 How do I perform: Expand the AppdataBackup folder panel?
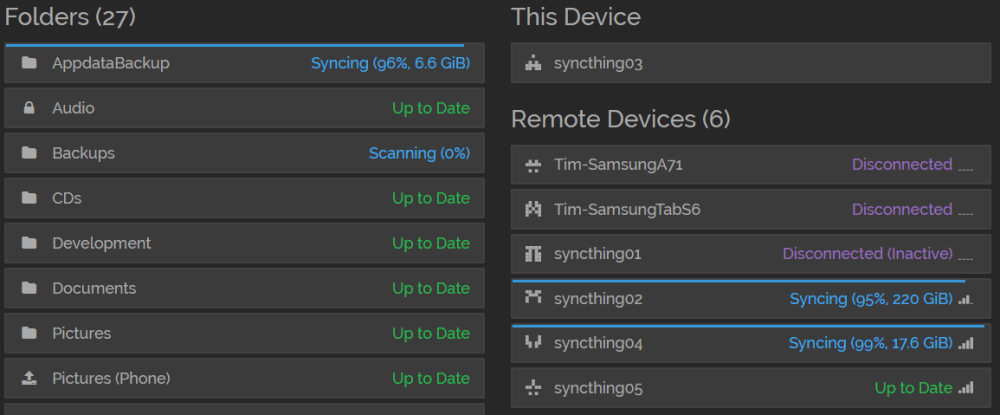[x=244, y=63]
